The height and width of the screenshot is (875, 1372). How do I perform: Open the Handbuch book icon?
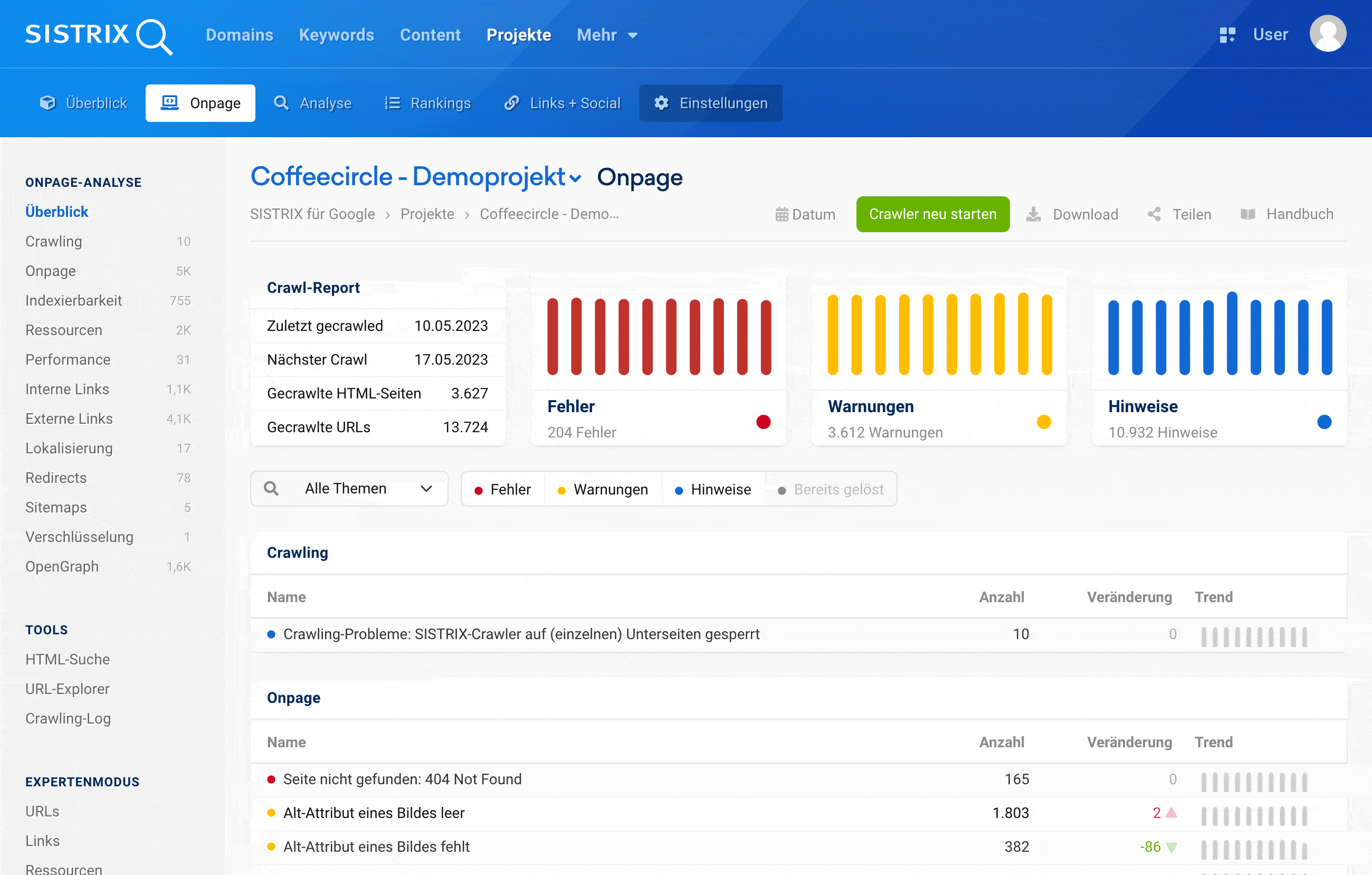click(1248, 214)
